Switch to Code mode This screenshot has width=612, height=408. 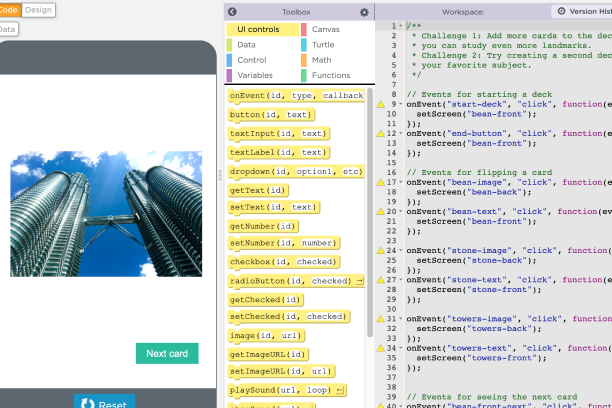click(x=8, y=9)
